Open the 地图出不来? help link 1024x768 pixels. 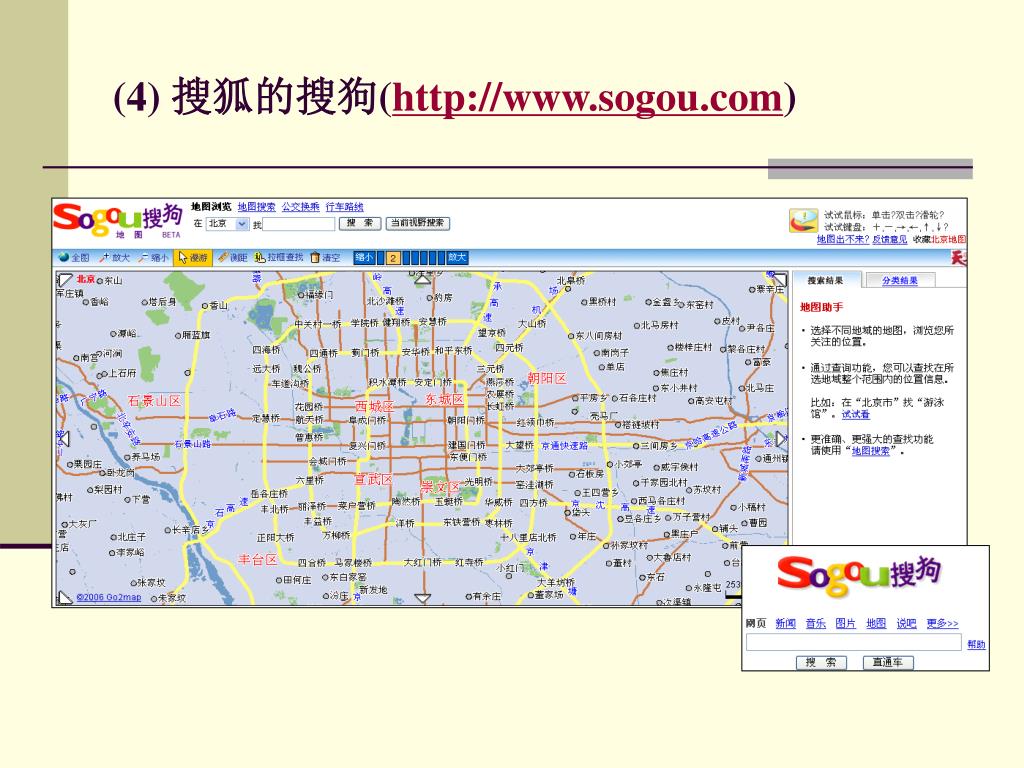pyautogui.click(x=843, y=239)
